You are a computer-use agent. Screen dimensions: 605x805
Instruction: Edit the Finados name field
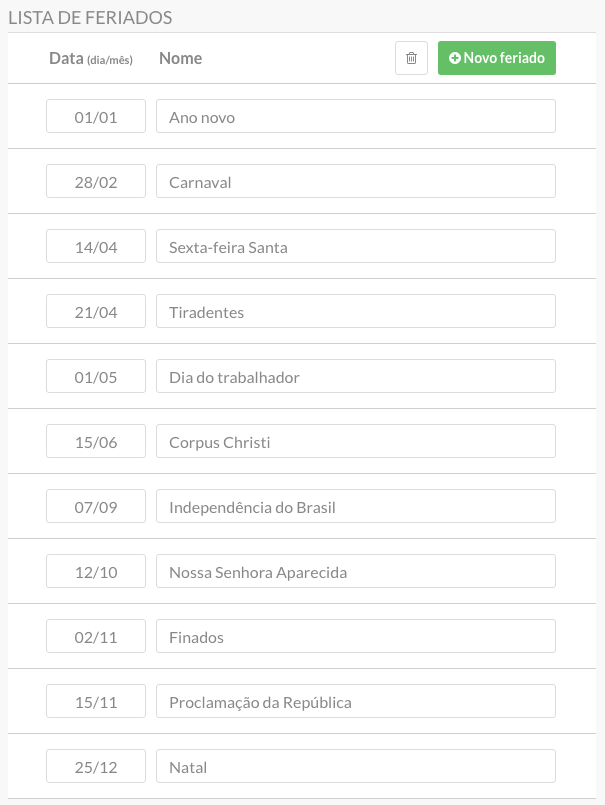(355, 636)
